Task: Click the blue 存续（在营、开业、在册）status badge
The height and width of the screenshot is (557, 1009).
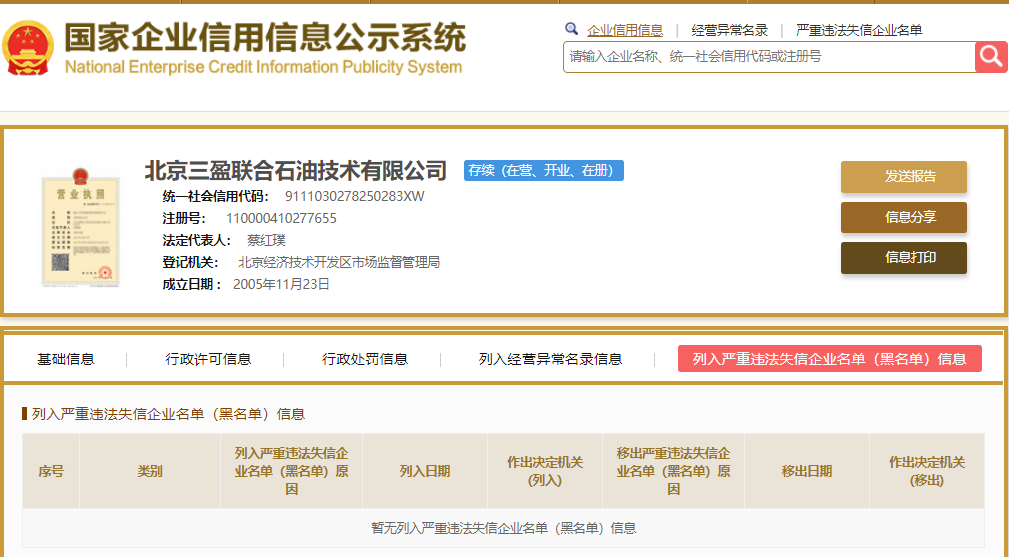Action: [544, 170]
